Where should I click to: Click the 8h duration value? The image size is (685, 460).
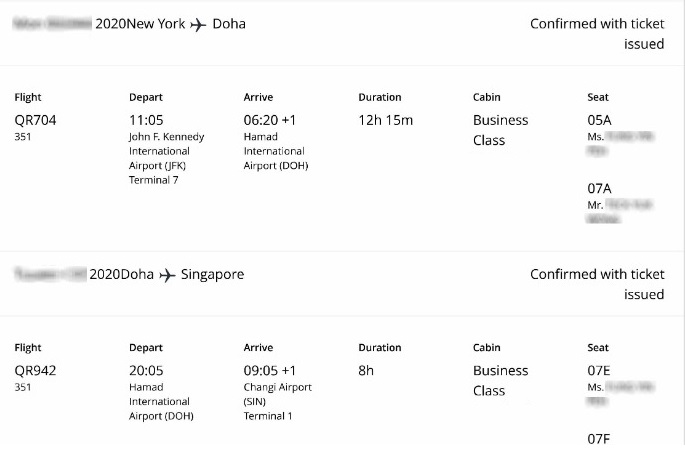pyautogui.click(x=366, y=371)
